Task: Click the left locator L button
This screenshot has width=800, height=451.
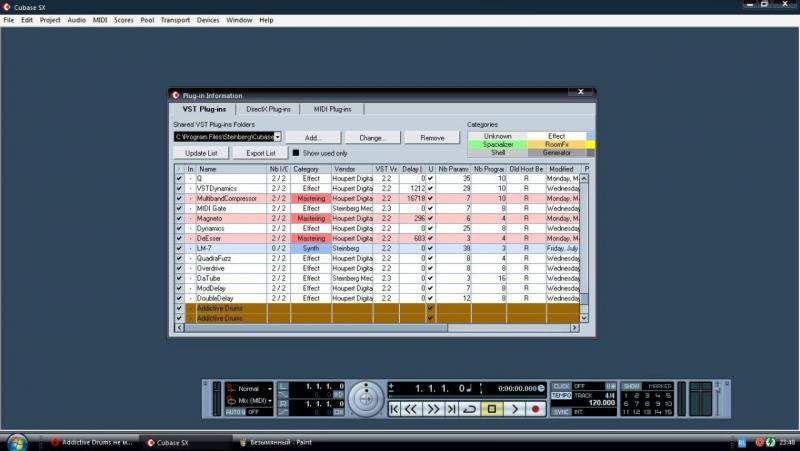Action: click(283, 386)
